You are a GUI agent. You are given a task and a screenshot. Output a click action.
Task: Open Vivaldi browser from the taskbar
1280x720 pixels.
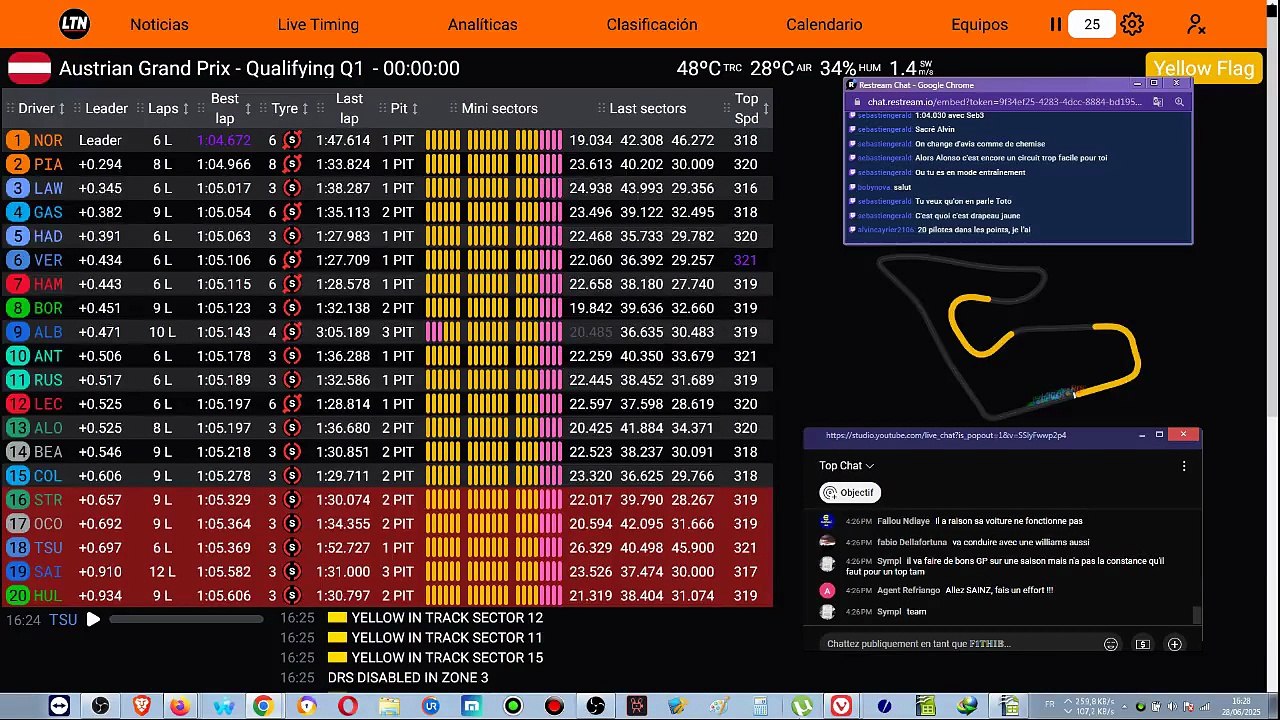point(842,706)
